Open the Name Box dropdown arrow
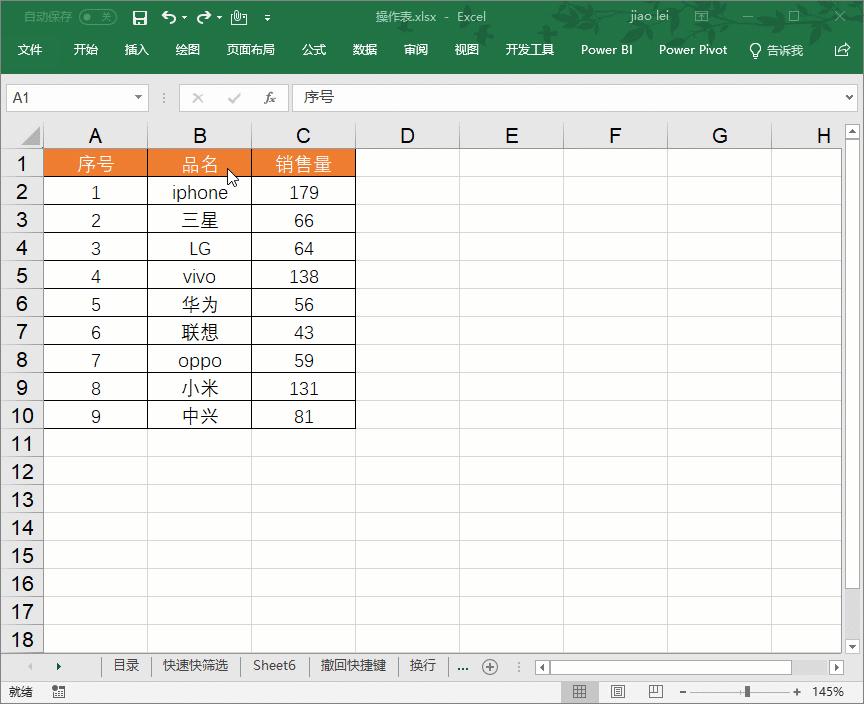 (140, 97)
